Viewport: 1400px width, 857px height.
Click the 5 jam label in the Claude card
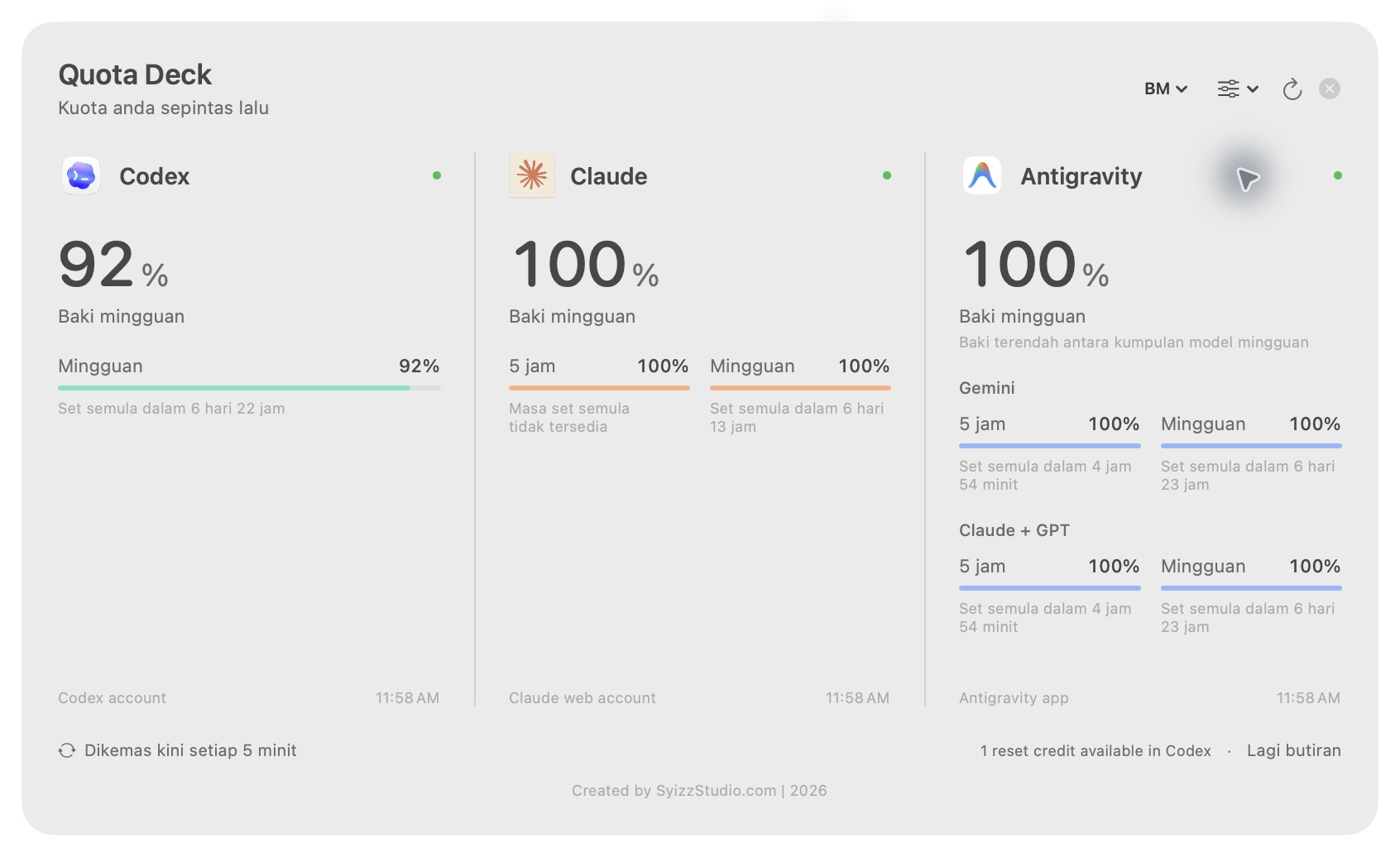tap(532, 366)
